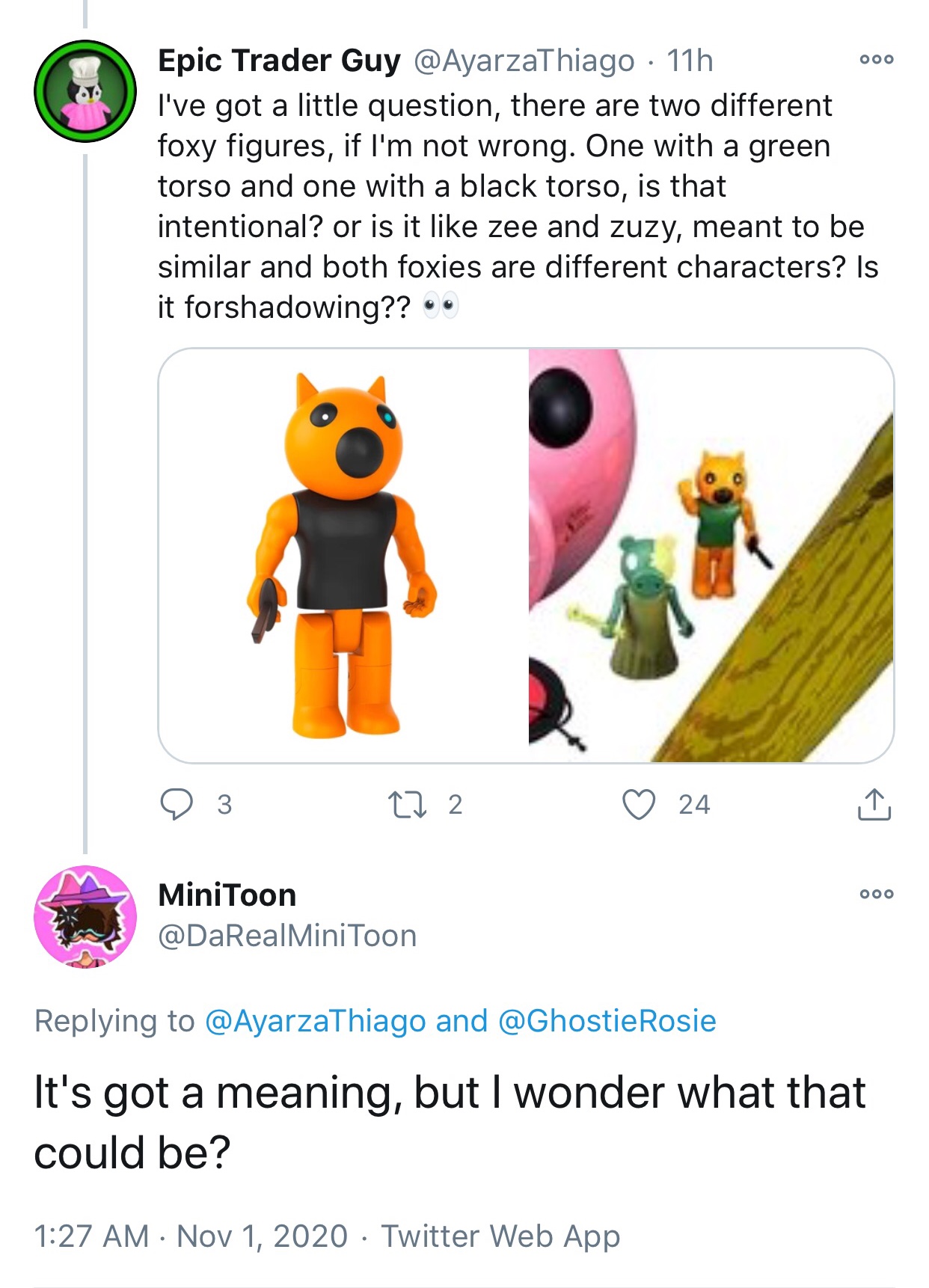Screen dimensions: 929x1288
Task: Open the @AyarzaThiago mention link
Action: pyautogui.click(x=315, y=1021)
